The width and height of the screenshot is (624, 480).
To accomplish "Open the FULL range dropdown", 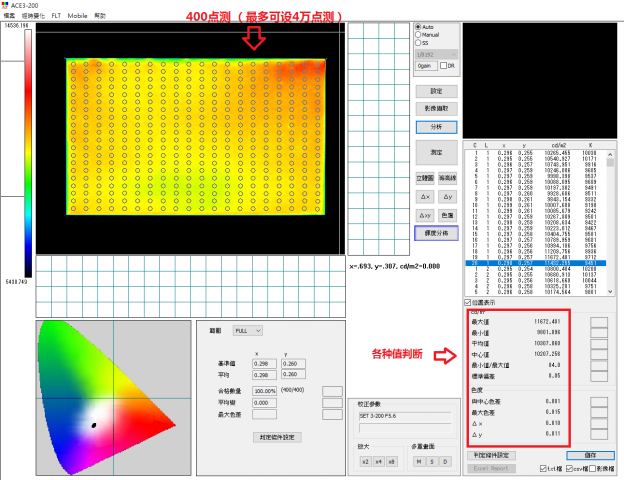I will click(x=247, y=329).
